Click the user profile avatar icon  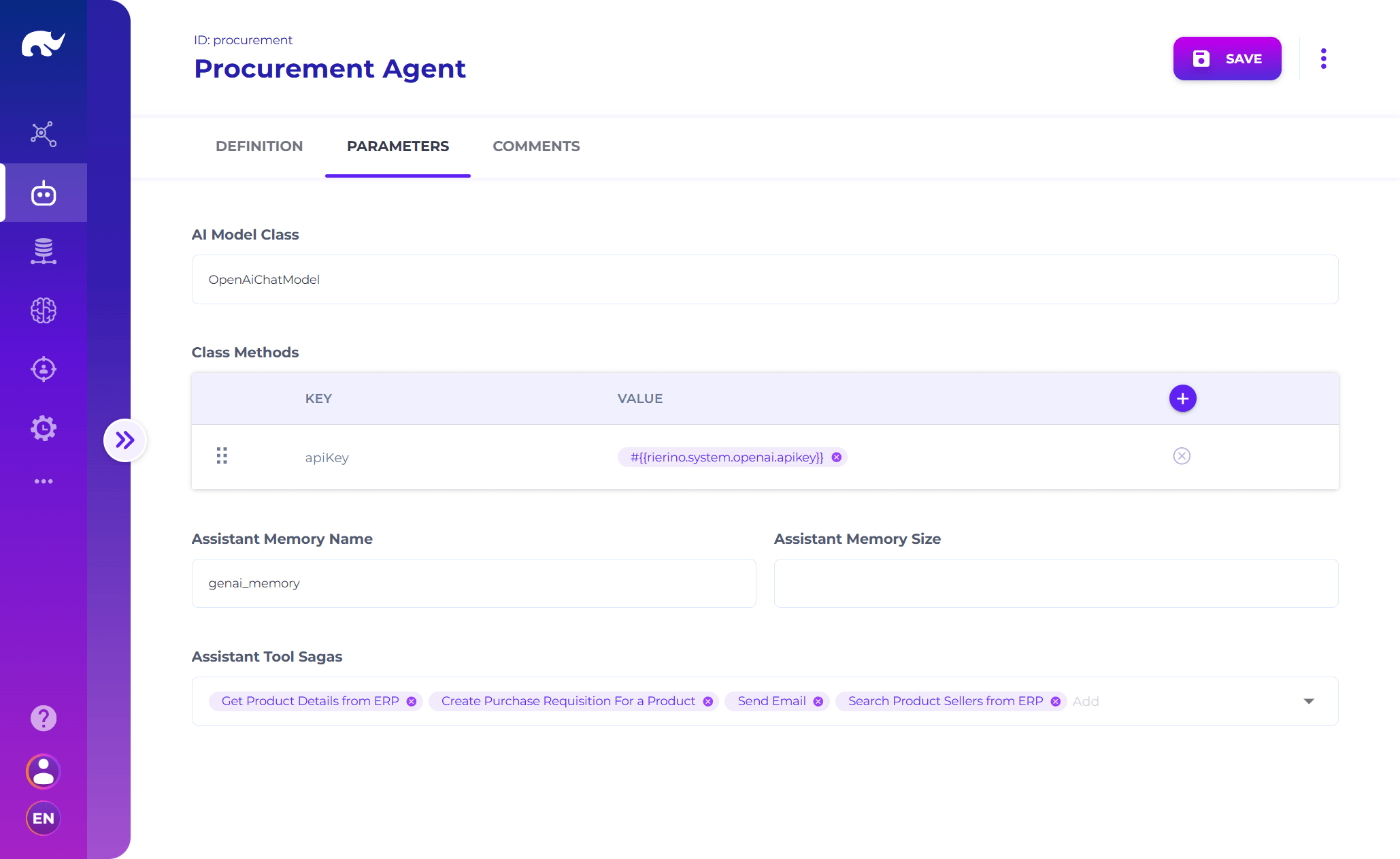[44, 771]
